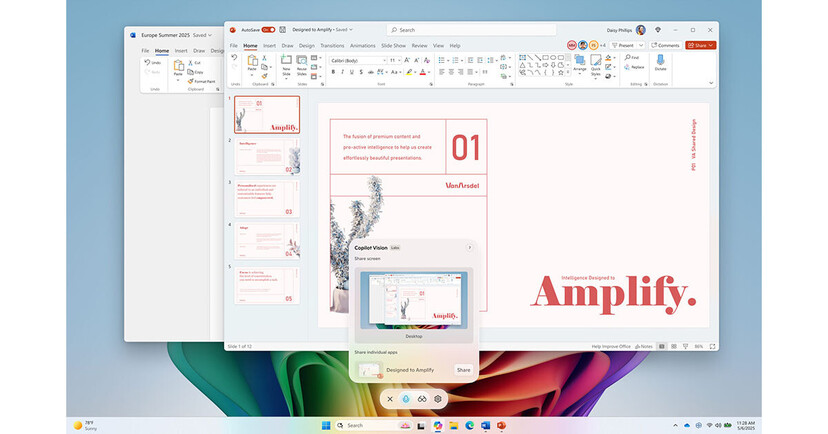This screenshot has width=828, height=434.
Task: Apply text Shadow (S) formatting
Action: [361, 72]
